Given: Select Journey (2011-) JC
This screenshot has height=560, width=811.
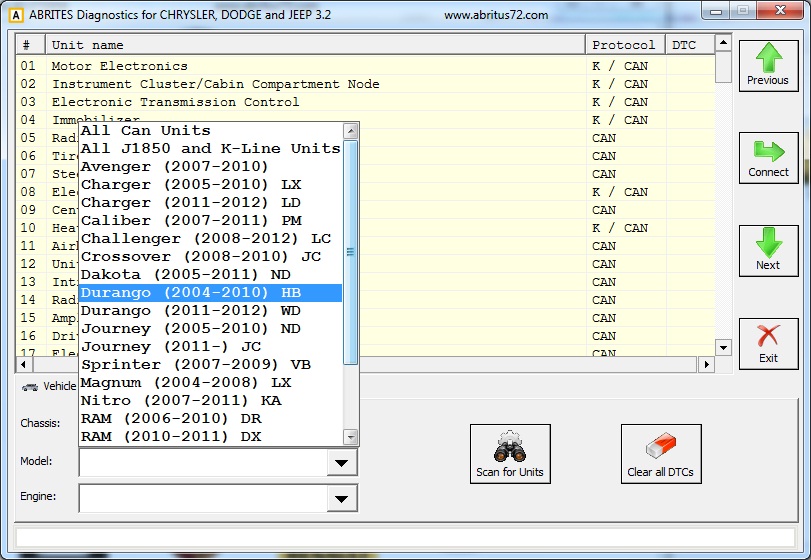Looking at the screenshot, I should click(x=211, y=347).
